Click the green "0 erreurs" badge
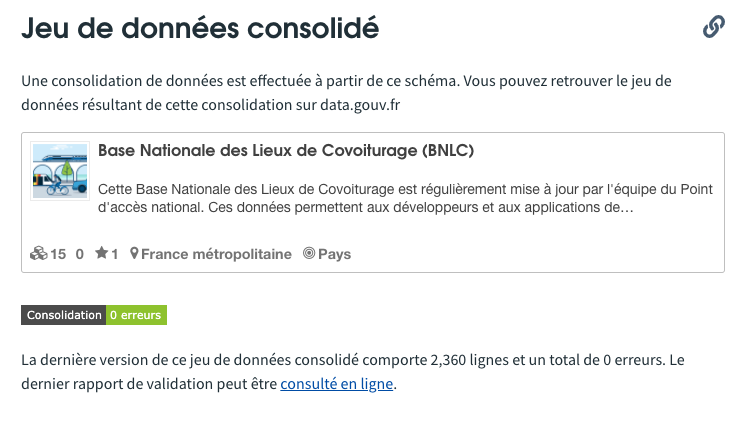The image size is (746, 423). (136, 315)
